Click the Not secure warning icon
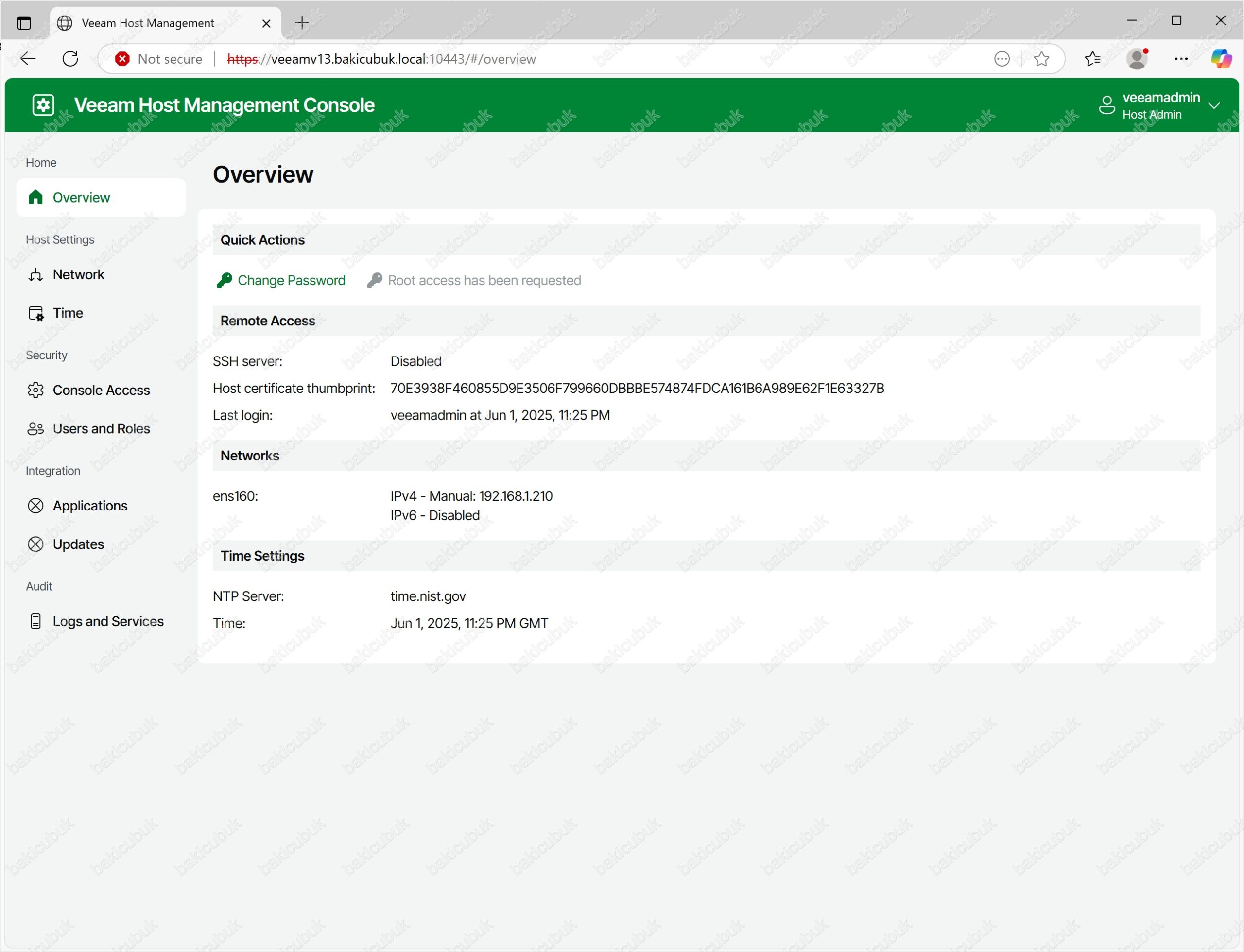Viewport: 1244px width, 952px height. 122,59
